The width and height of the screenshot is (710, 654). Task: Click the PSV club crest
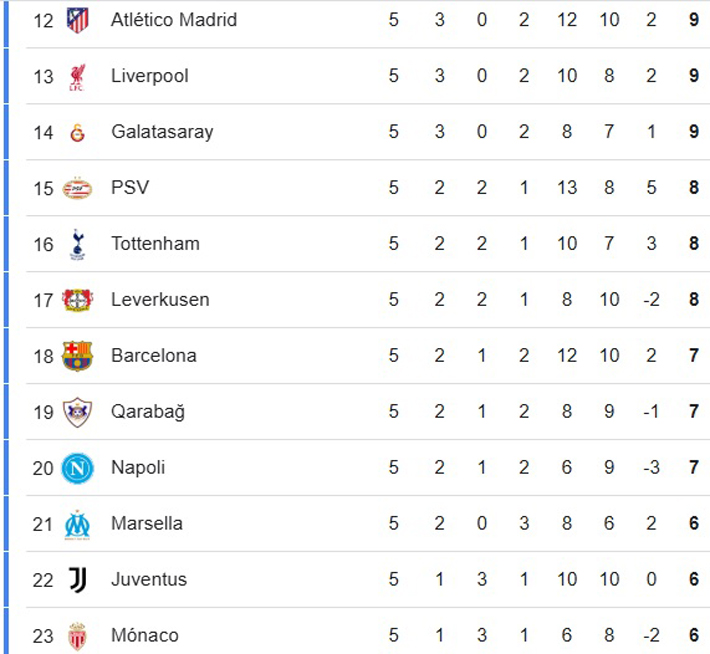77,188
